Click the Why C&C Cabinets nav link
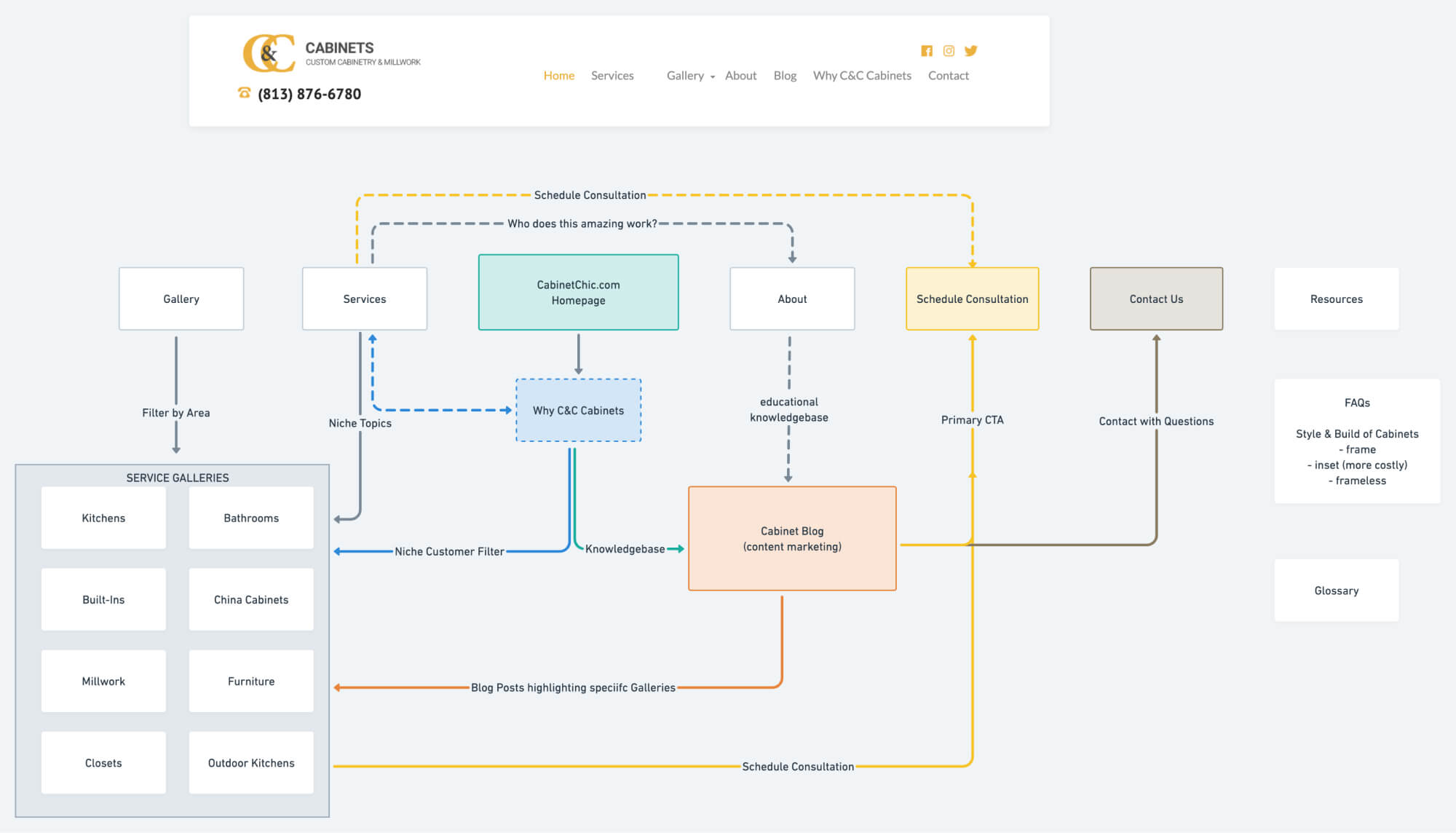Image resolution: width=1456 pixels, height=833 pixels. (862, 76)
